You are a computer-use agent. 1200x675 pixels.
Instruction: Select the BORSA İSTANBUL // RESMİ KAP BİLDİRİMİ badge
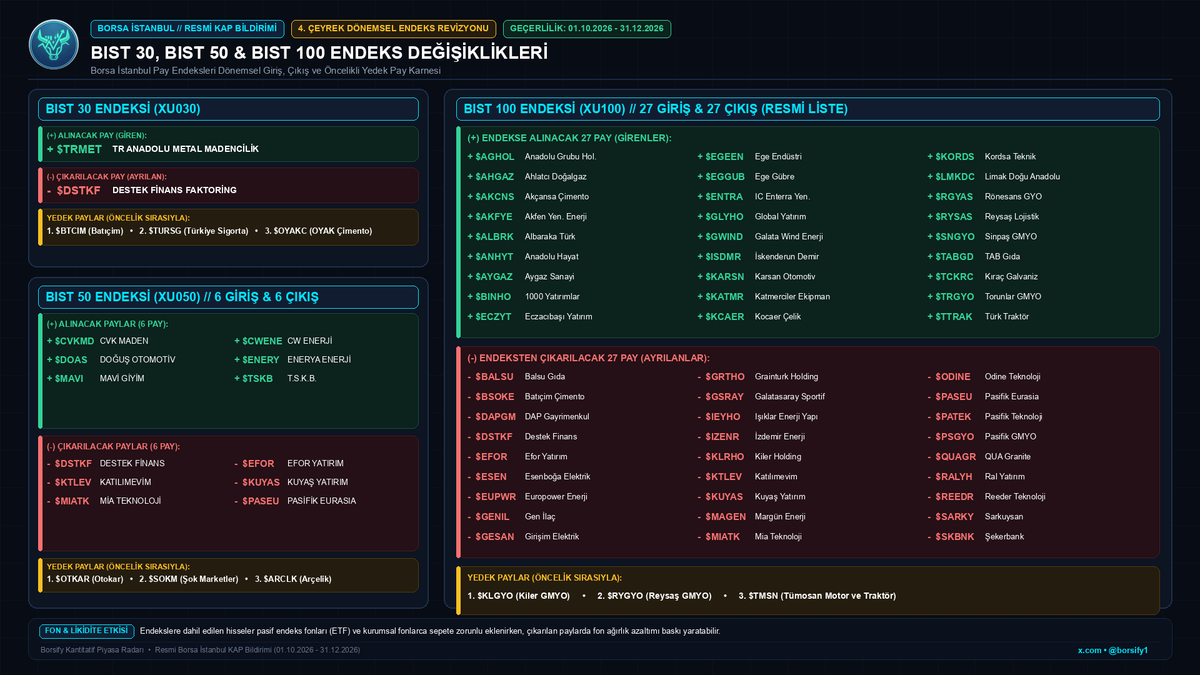click(x=186, y=29)
